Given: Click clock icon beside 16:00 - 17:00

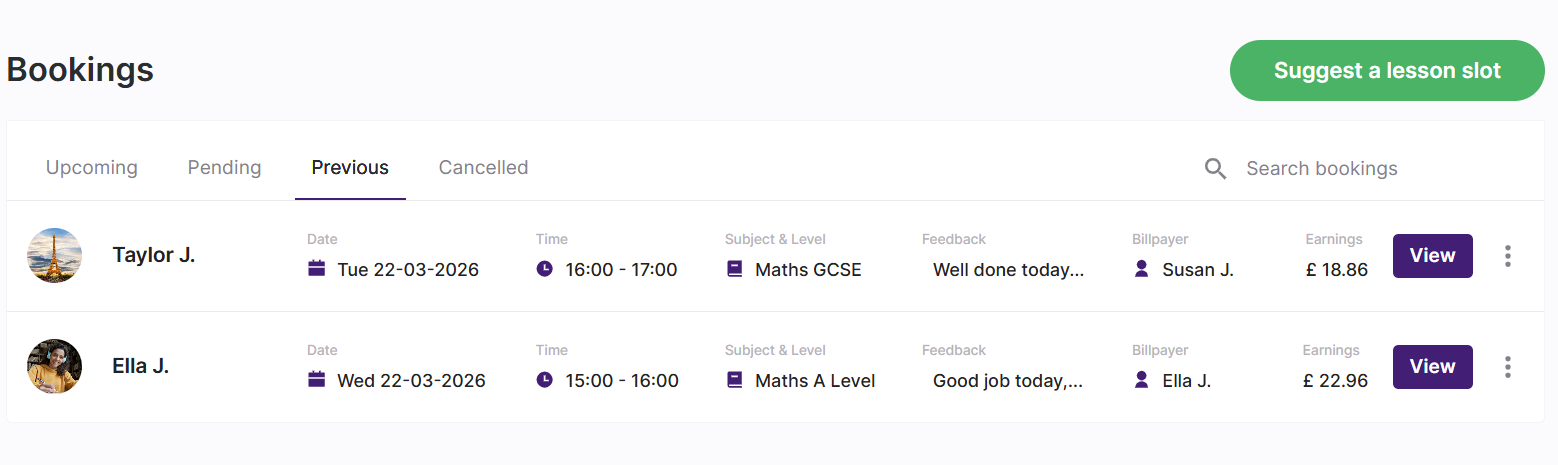Looking at the screenshot, I should click(x=544, y=269).
